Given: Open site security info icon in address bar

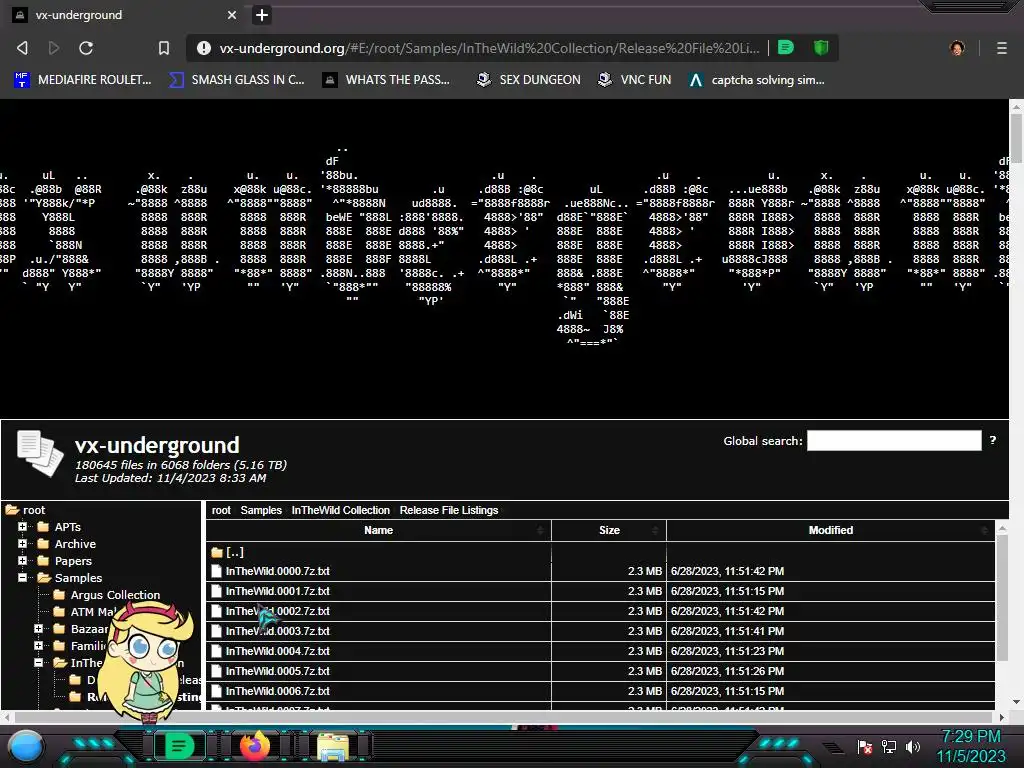Looking at the screenshot, I should point(204,48).
